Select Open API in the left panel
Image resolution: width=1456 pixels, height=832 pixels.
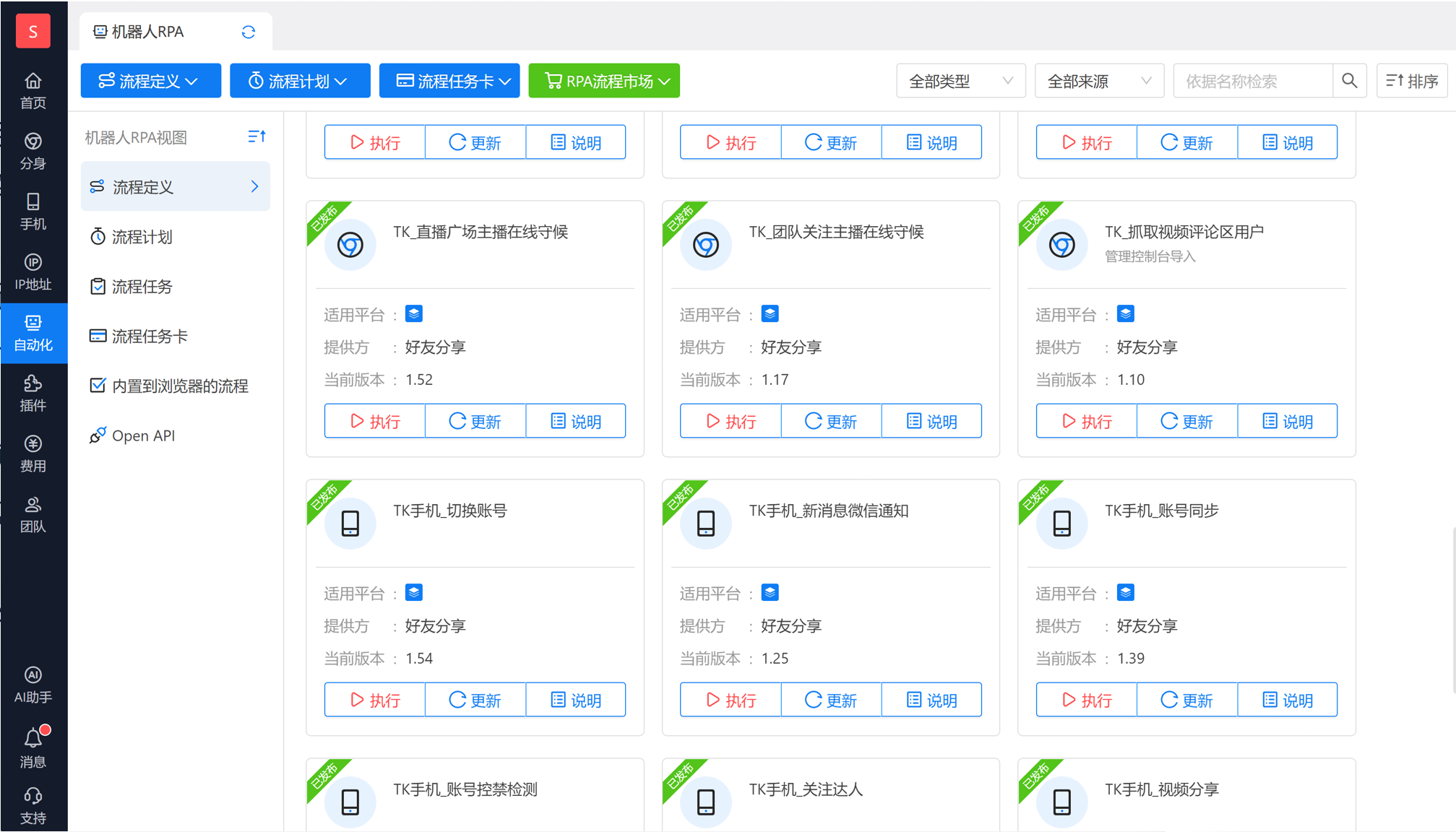(176, 435)
